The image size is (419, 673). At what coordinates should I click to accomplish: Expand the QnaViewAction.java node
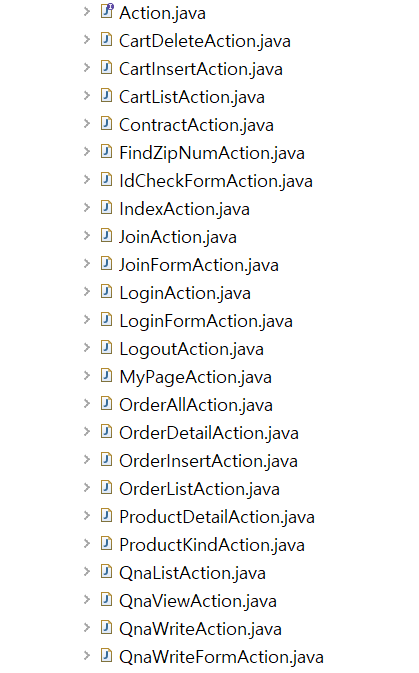pos(87,599)
